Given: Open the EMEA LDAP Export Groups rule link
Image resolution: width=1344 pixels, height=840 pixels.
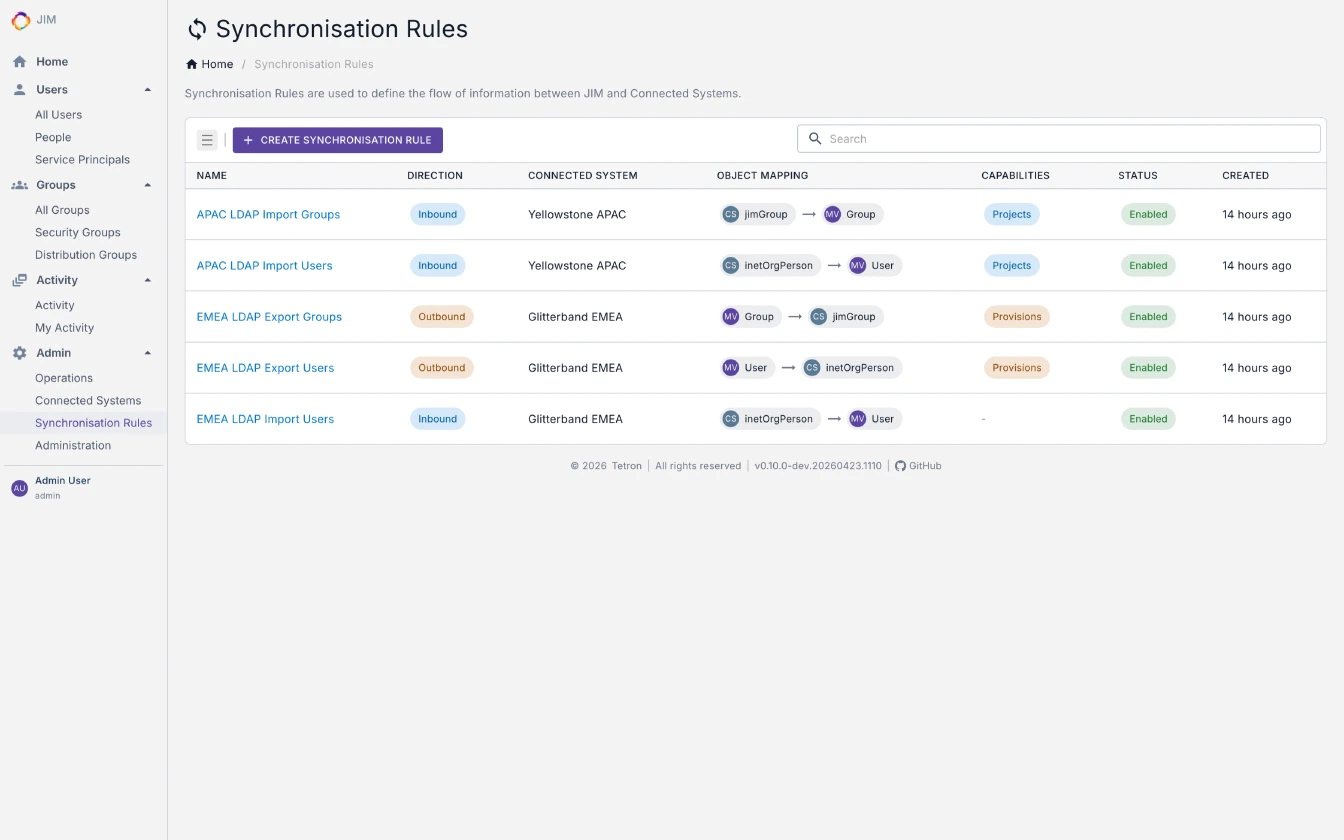Looking at the screenshot, I should 268,316.
